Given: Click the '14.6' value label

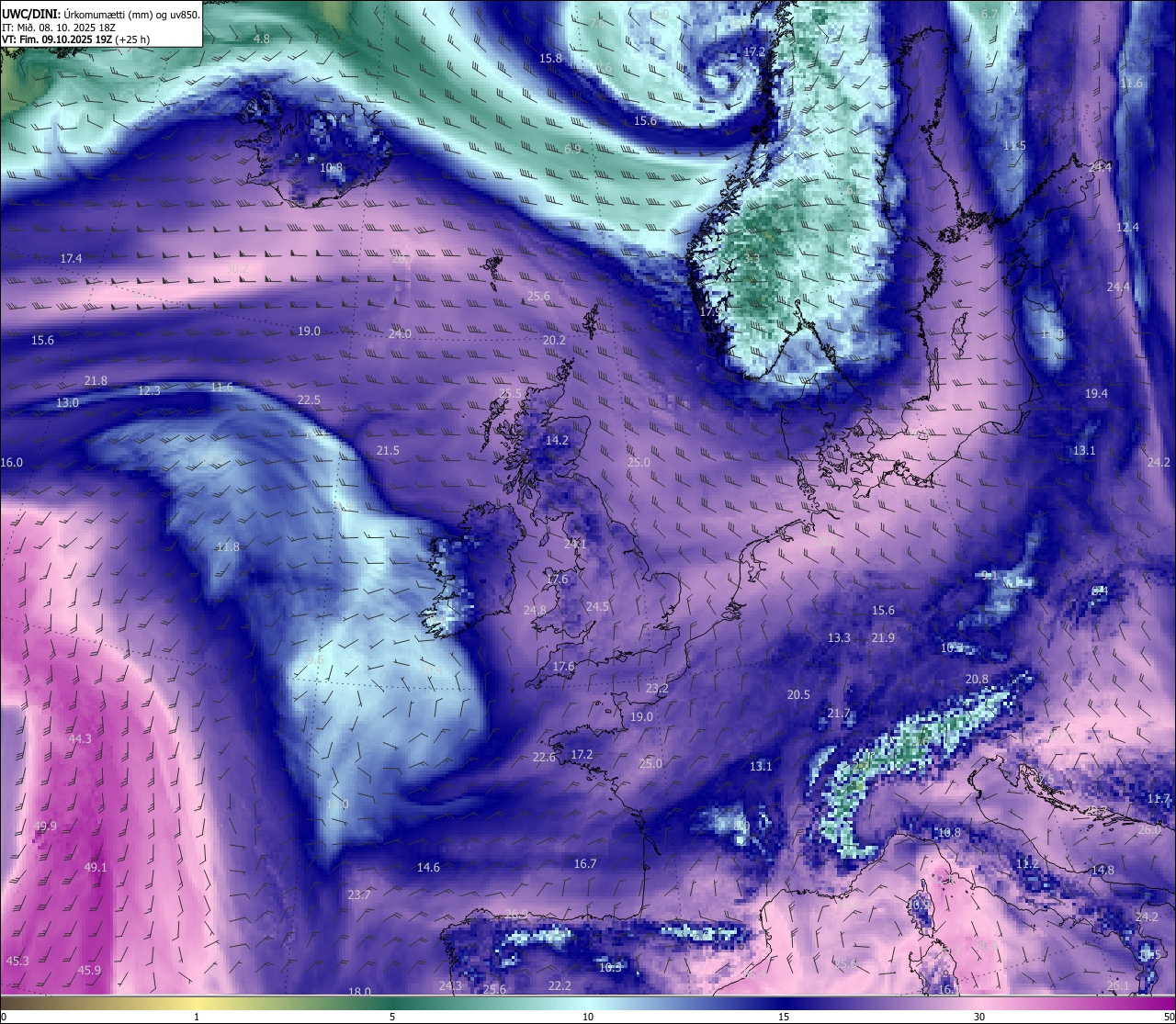Looking at the screenshot, I should (x=428, y=868).
